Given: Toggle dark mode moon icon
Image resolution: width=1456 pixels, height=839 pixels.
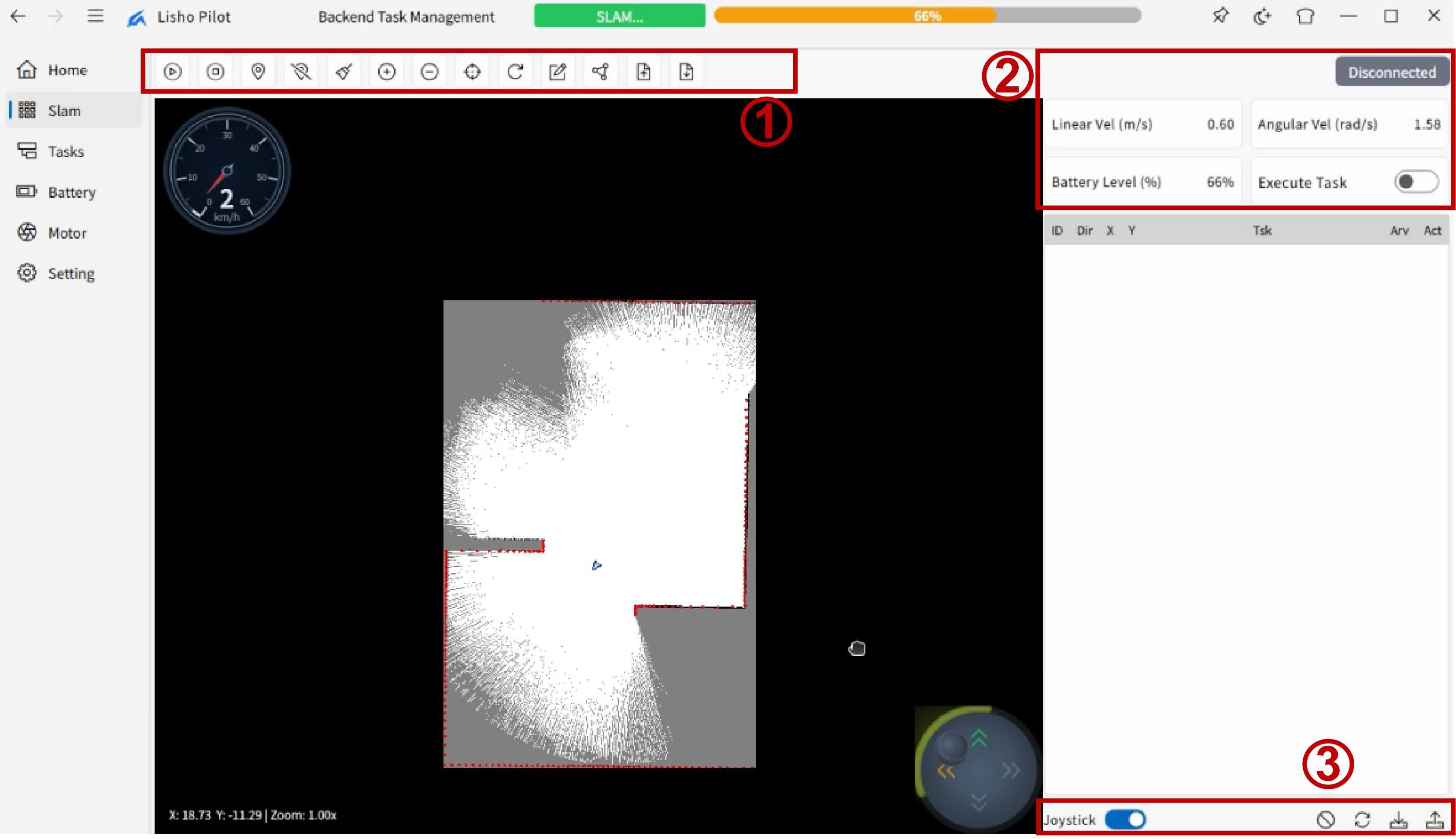Looking at the screenshot, I should click(x=1262, y=16).
